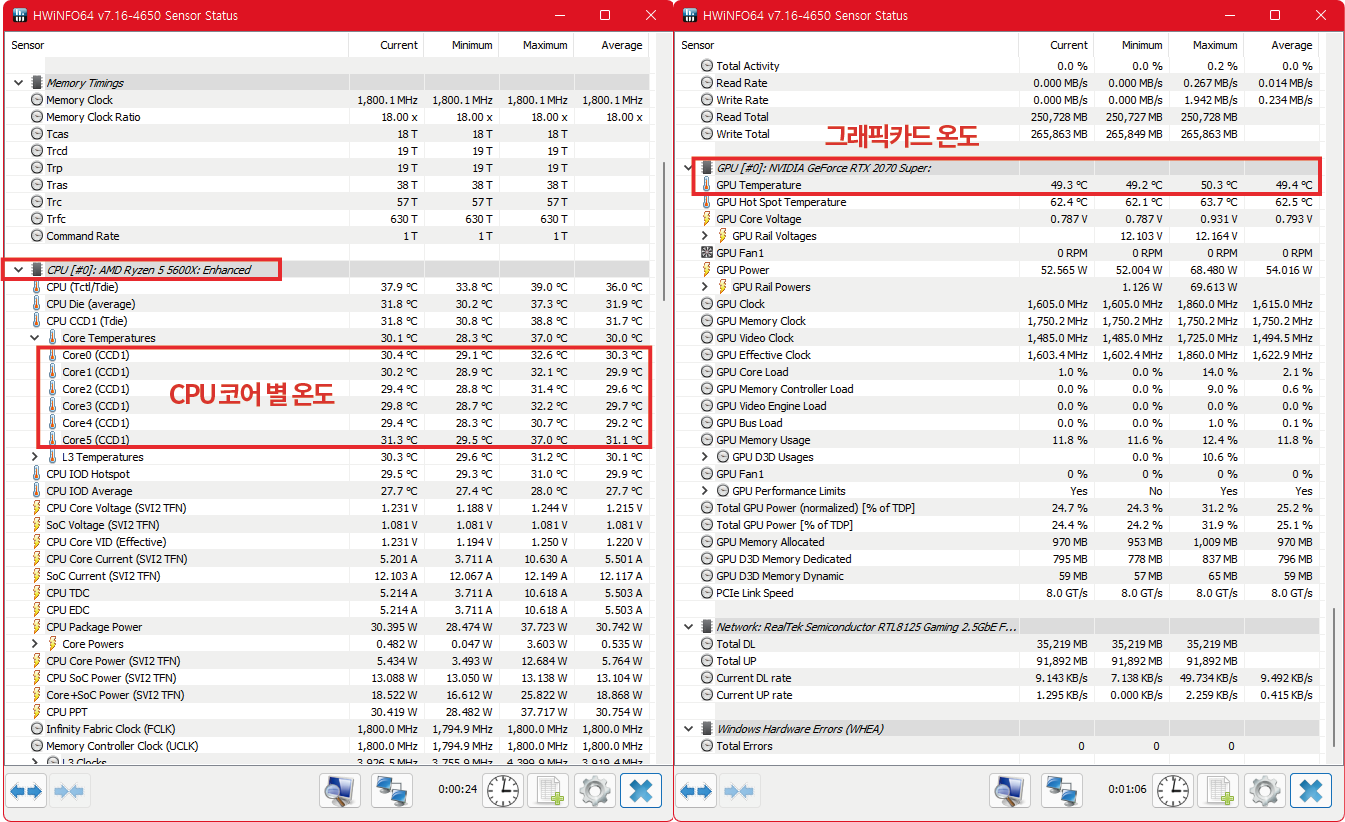
Task: Click shrink-columns grey arrows in right window toolbar
Action: [x=740, y=791]
